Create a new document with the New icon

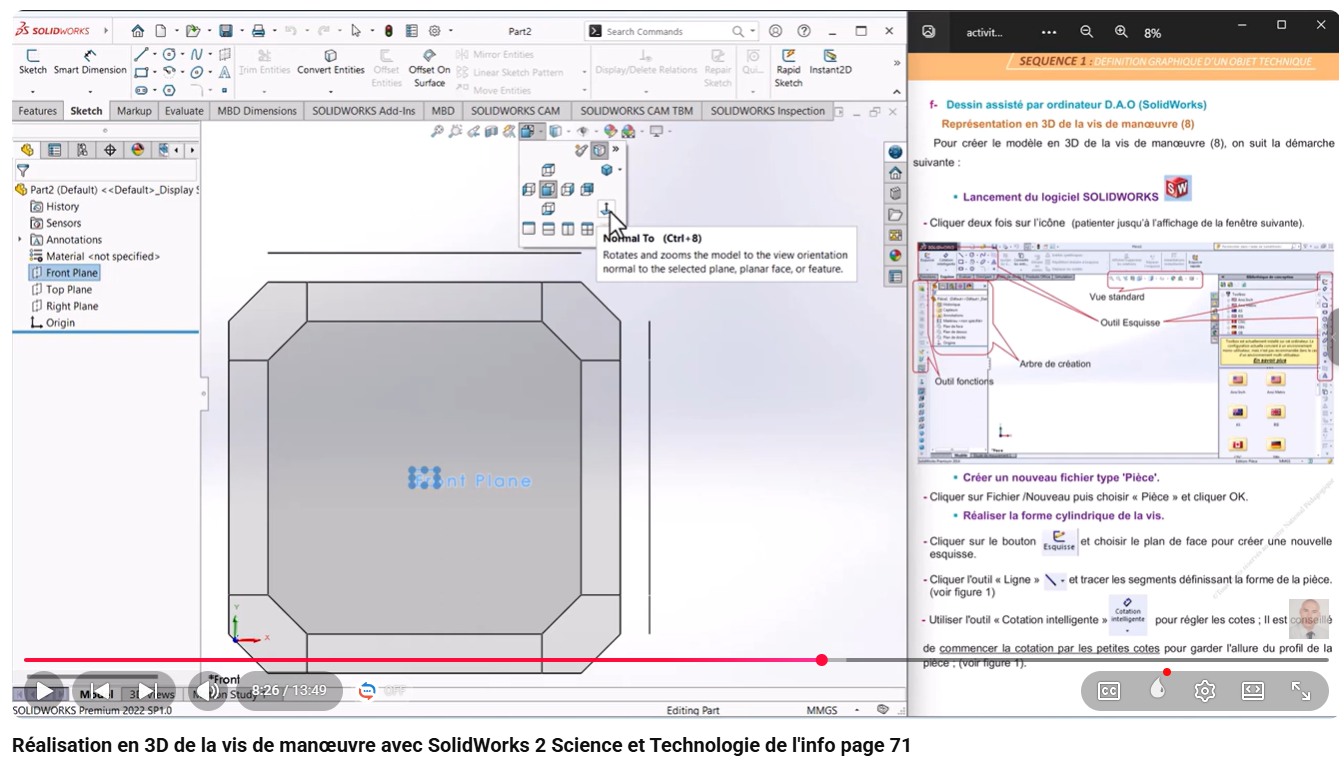(x=161, y=31)
